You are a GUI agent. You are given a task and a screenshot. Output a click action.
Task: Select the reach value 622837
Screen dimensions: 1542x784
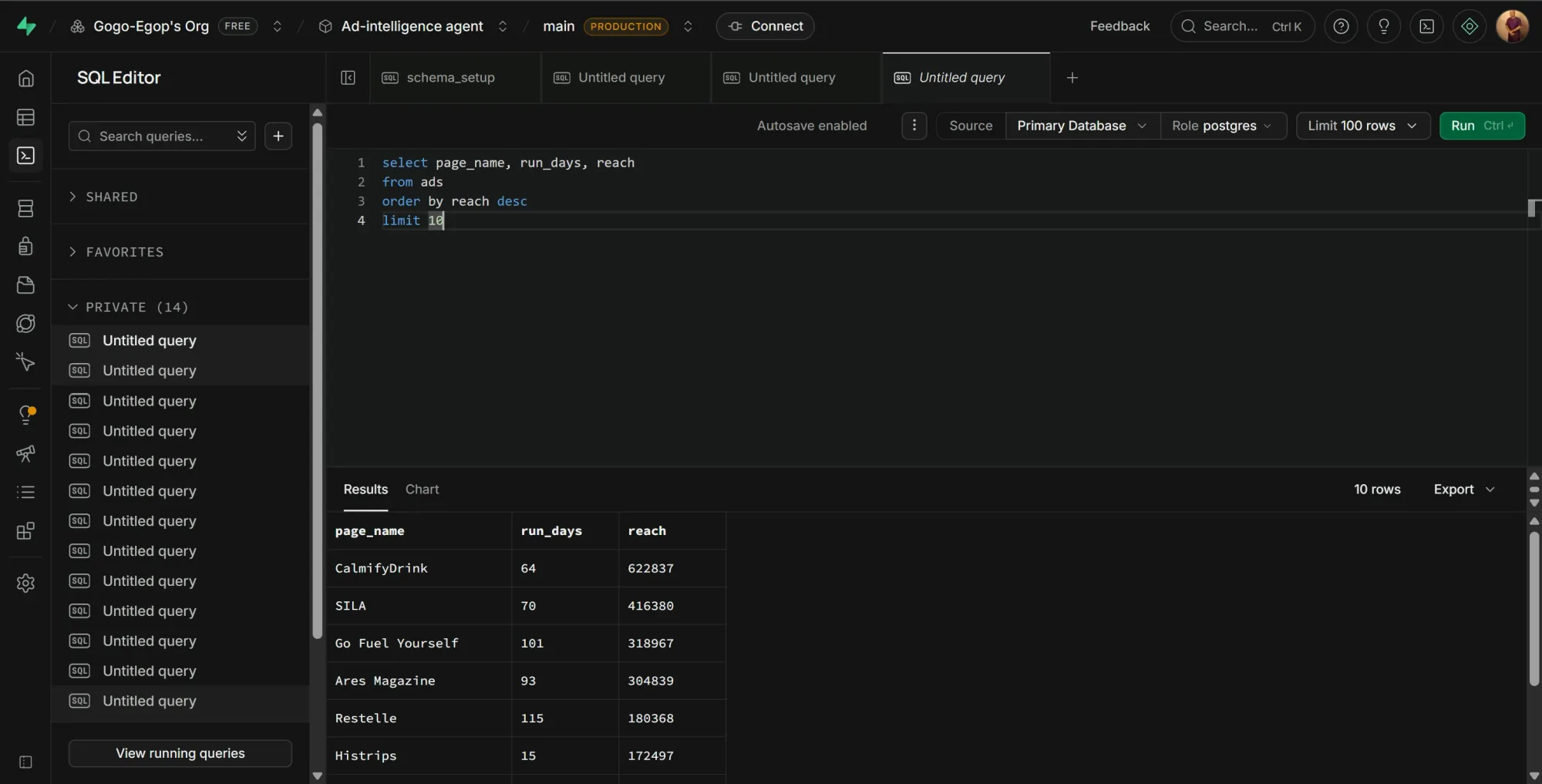(672, 569)
